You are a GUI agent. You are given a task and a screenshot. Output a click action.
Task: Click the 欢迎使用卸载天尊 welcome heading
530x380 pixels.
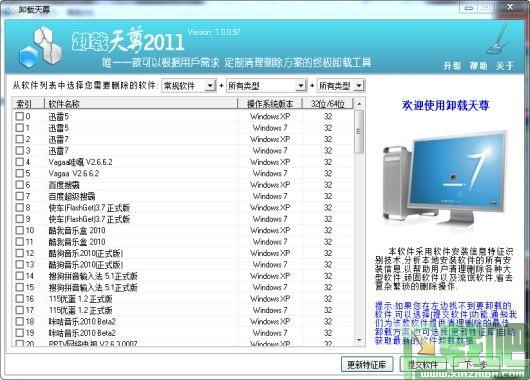coord(445,106)
